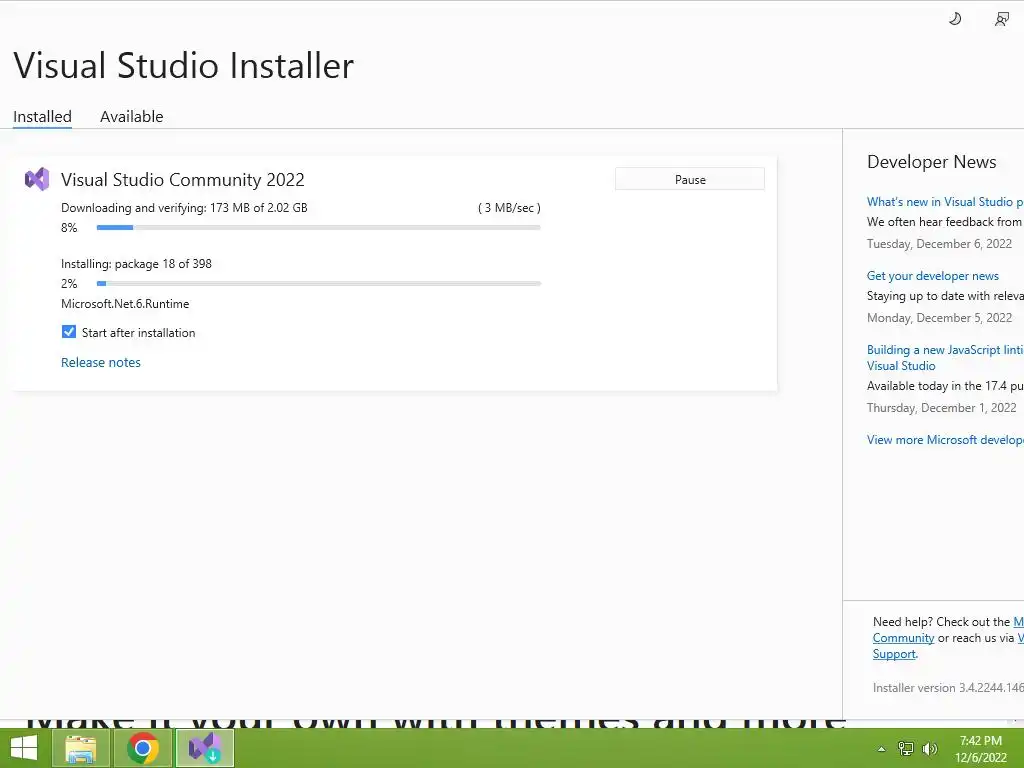Click the Monday, December 5, 2022 date
Viewport: 1024px width, 768px height.
939,318
